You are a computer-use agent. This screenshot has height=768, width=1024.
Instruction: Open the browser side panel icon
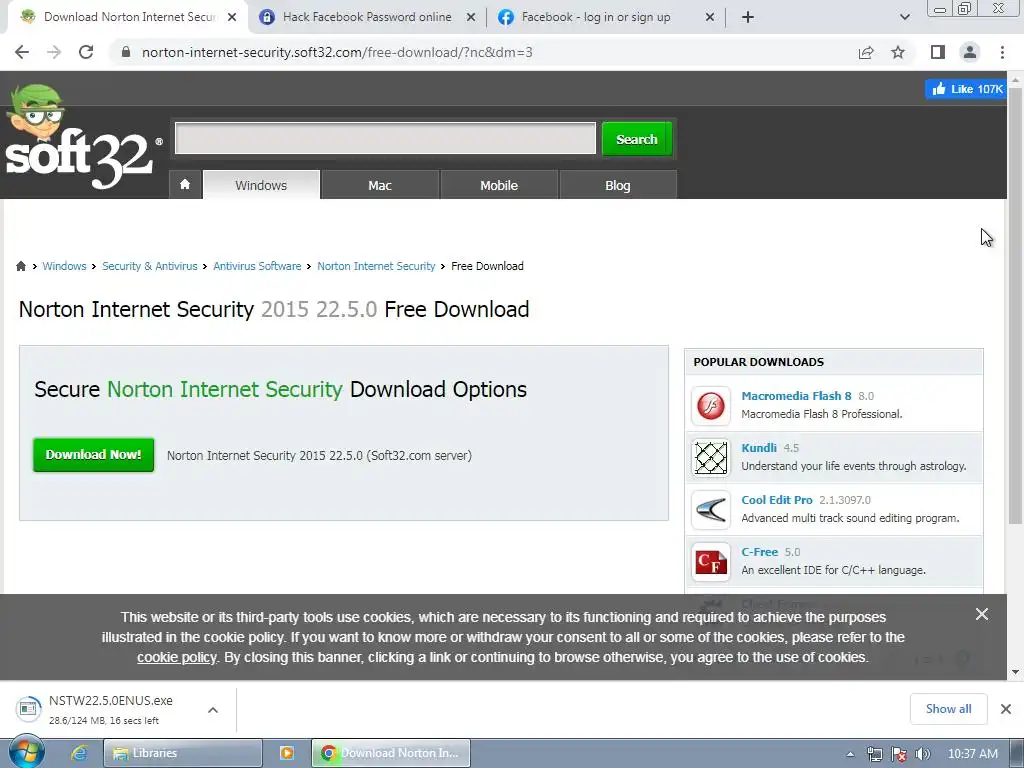click(938, 52)
